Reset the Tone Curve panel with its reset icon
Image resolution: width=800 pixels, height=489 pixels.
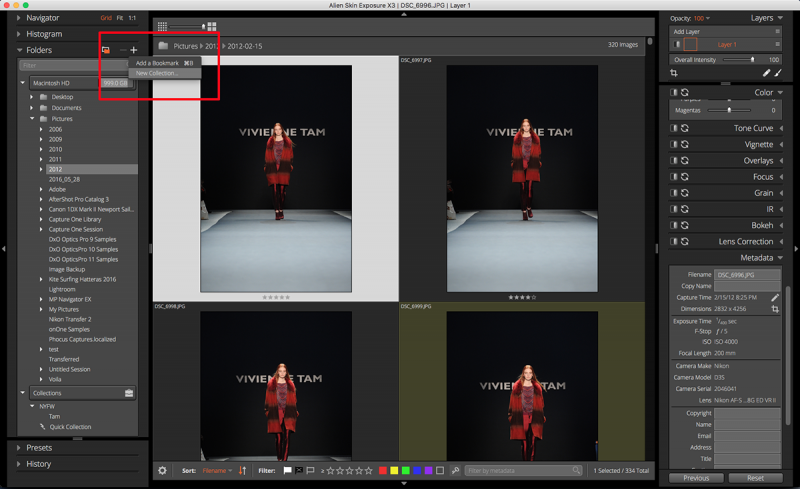click(x=685, y=128)
